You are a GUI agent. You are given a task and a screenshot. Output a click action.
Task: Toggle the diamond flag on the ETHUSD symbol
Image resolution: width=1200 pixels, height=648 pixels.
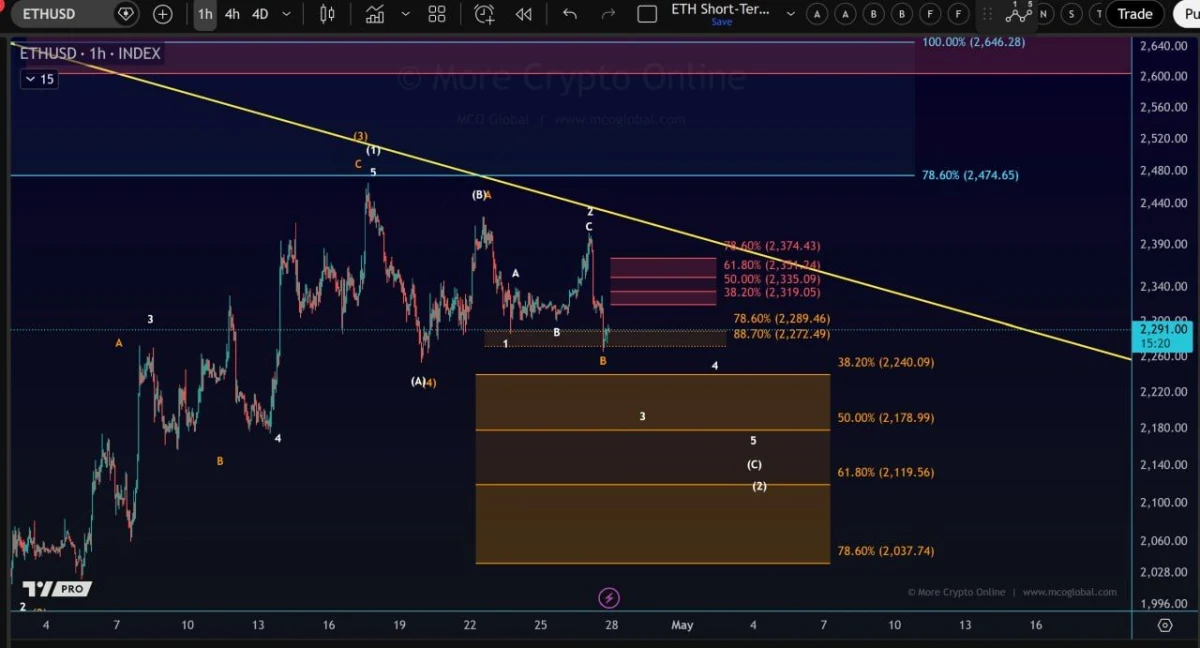tap(125, 14)
